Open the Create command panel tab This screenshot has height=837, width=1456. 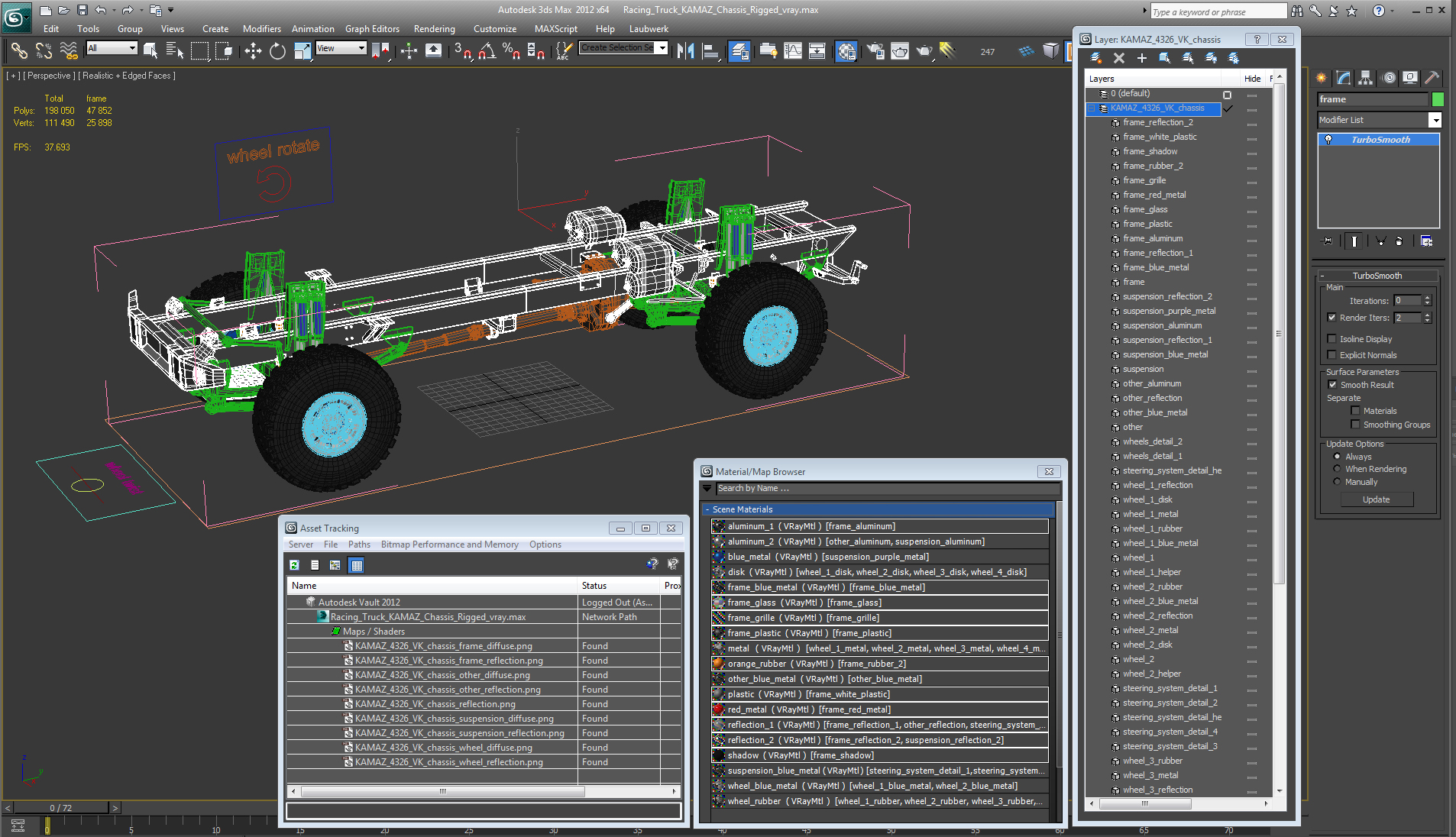click(1322, 78)
